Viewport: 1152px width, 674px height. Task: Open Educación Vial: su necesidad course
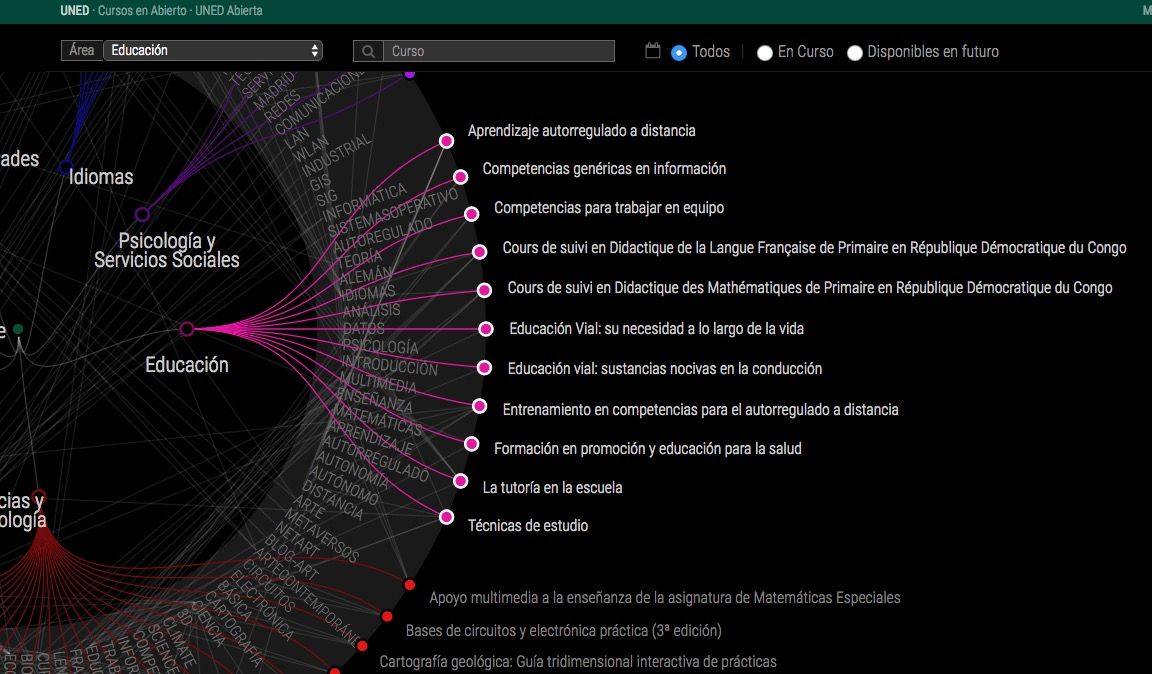coord(656,329)
